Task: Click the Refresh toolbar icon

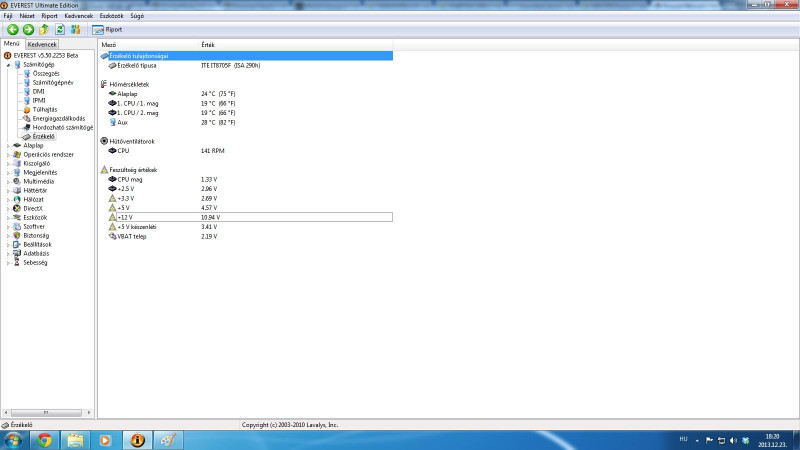Action: (60, 30)
